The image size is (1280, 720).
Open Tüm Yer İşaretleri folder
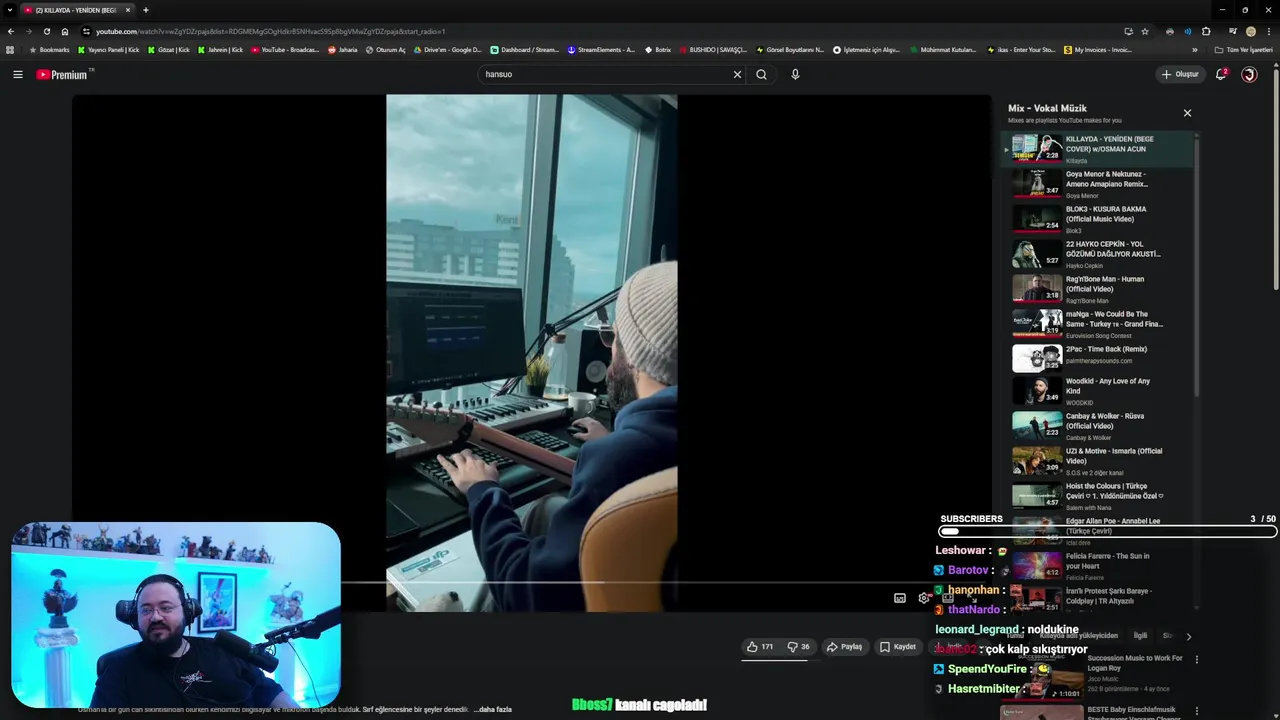tap(1244, 50)
